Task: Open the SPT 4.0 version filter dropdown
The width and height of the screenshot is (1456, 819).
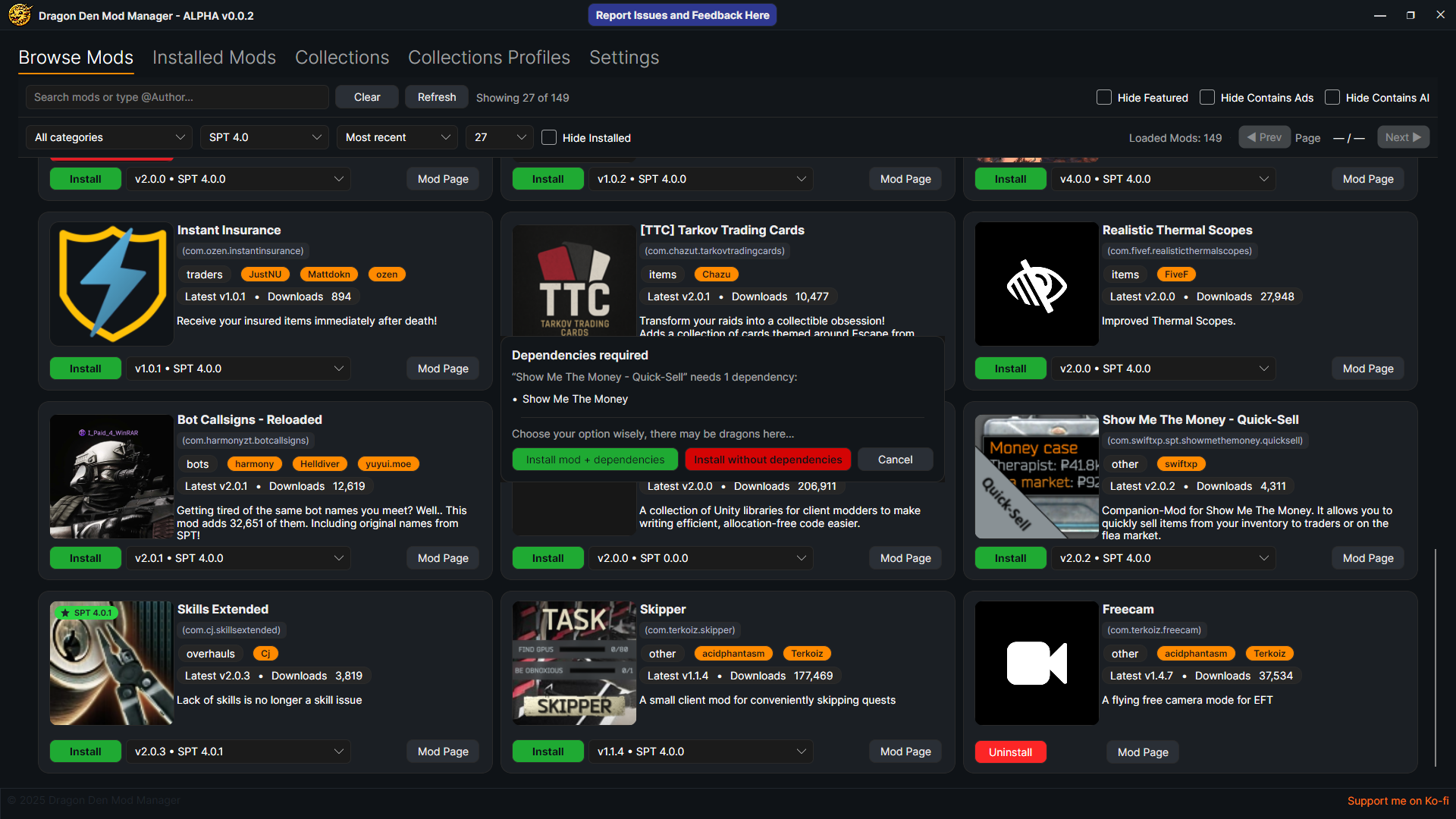Action: click(x=264, y=137)
